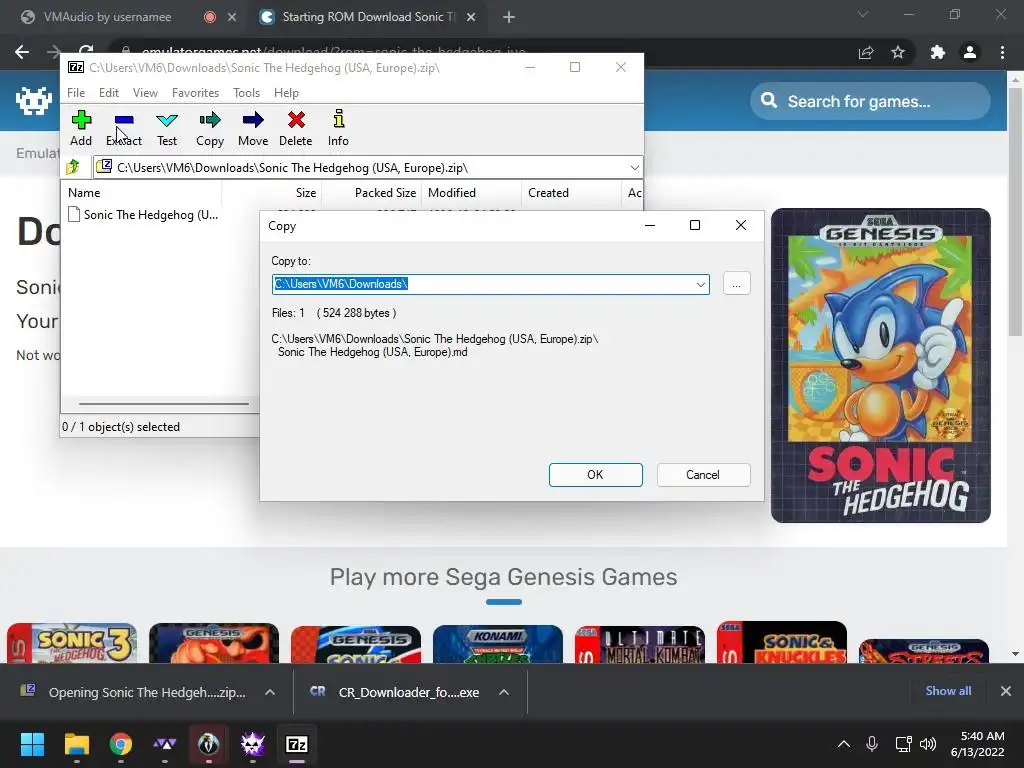
Task: Close the Starting ROM Download tab
Action: 471,17
